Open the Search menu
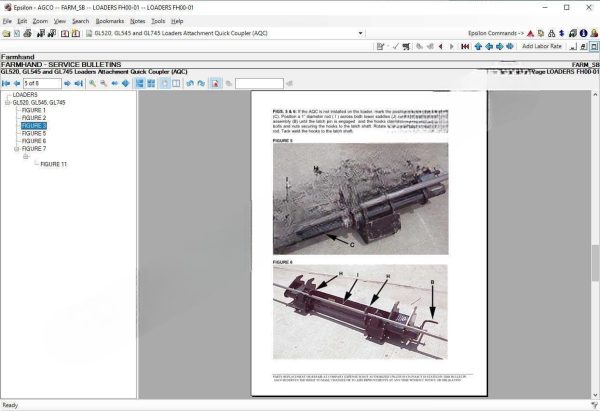 tap(80, 21)
